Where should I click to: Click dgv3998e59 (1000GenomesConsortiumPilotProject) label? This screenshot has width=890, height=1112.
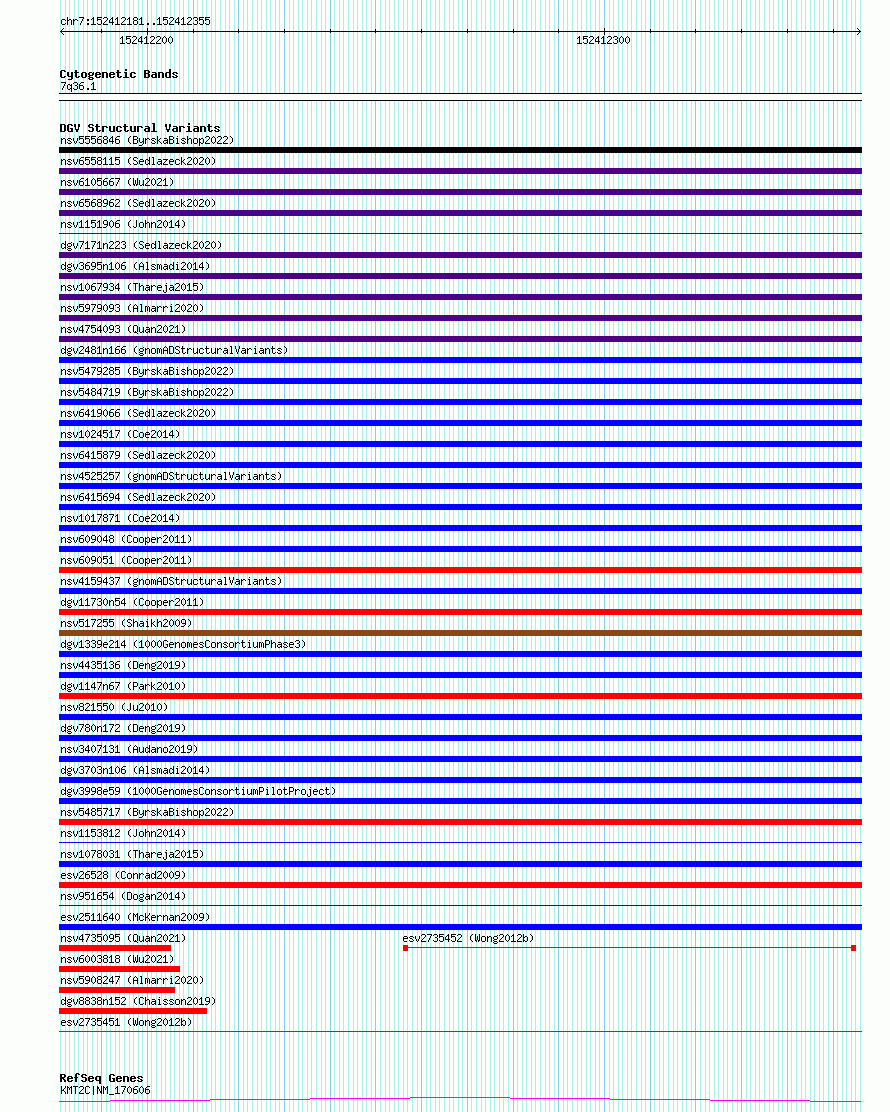point(198,791)
